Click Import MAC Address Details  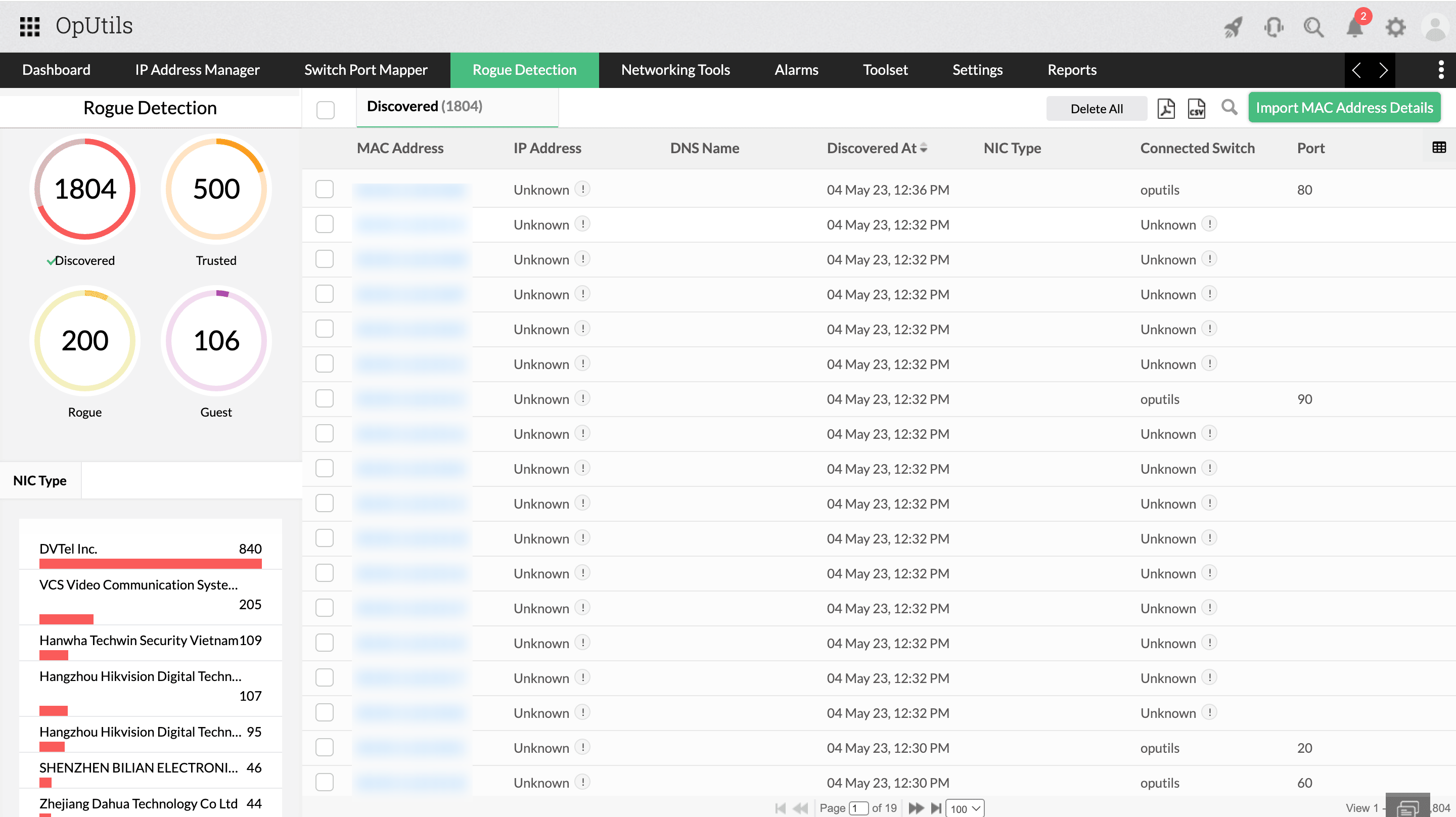tap(1344, 107)
